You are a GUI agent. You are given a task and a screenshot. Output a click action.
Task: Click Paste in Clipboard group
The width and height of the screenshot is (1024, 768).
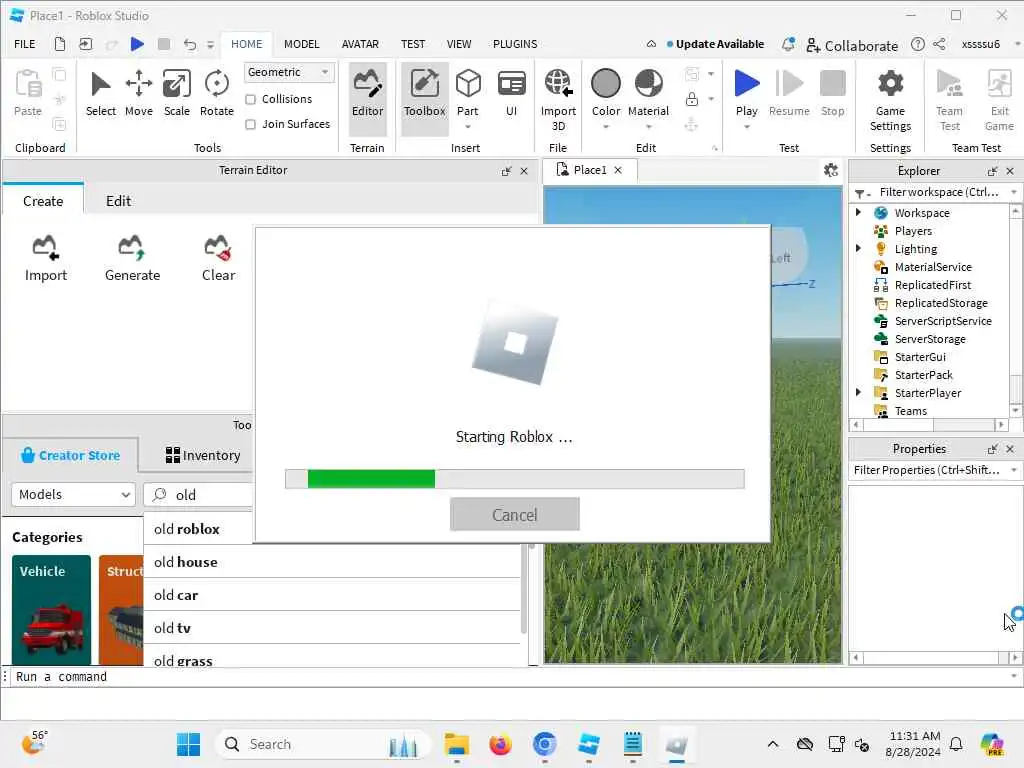click(28, 93)
